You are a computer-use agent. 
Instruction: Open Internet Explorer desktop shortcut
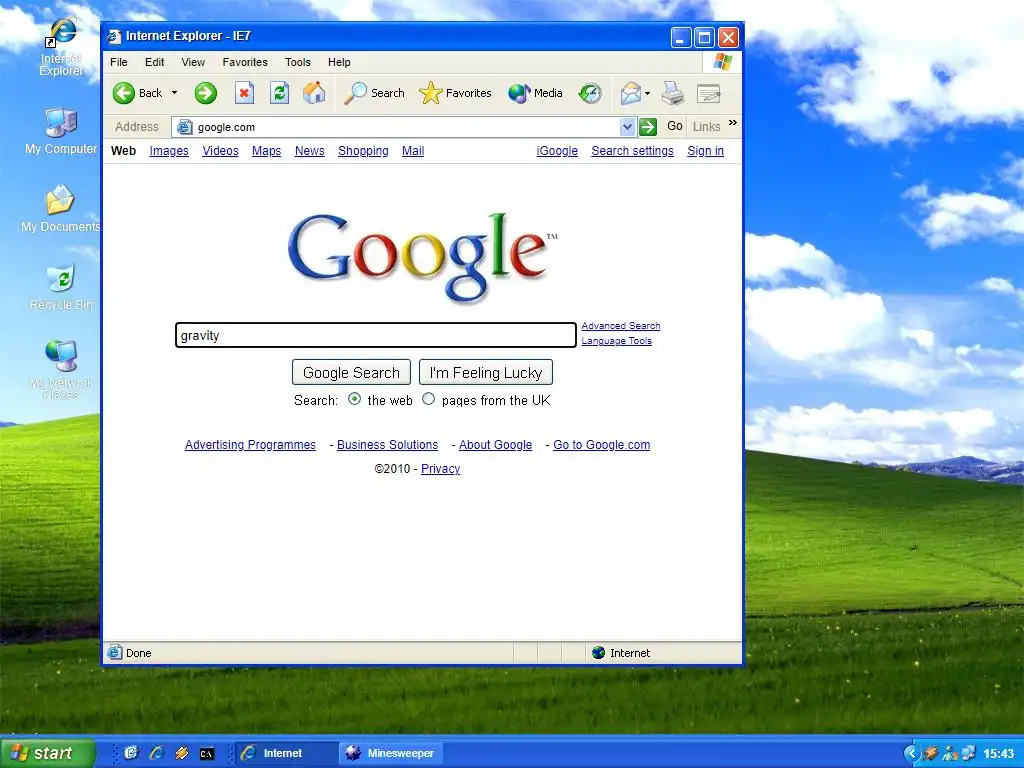click(x=61, y=47)
